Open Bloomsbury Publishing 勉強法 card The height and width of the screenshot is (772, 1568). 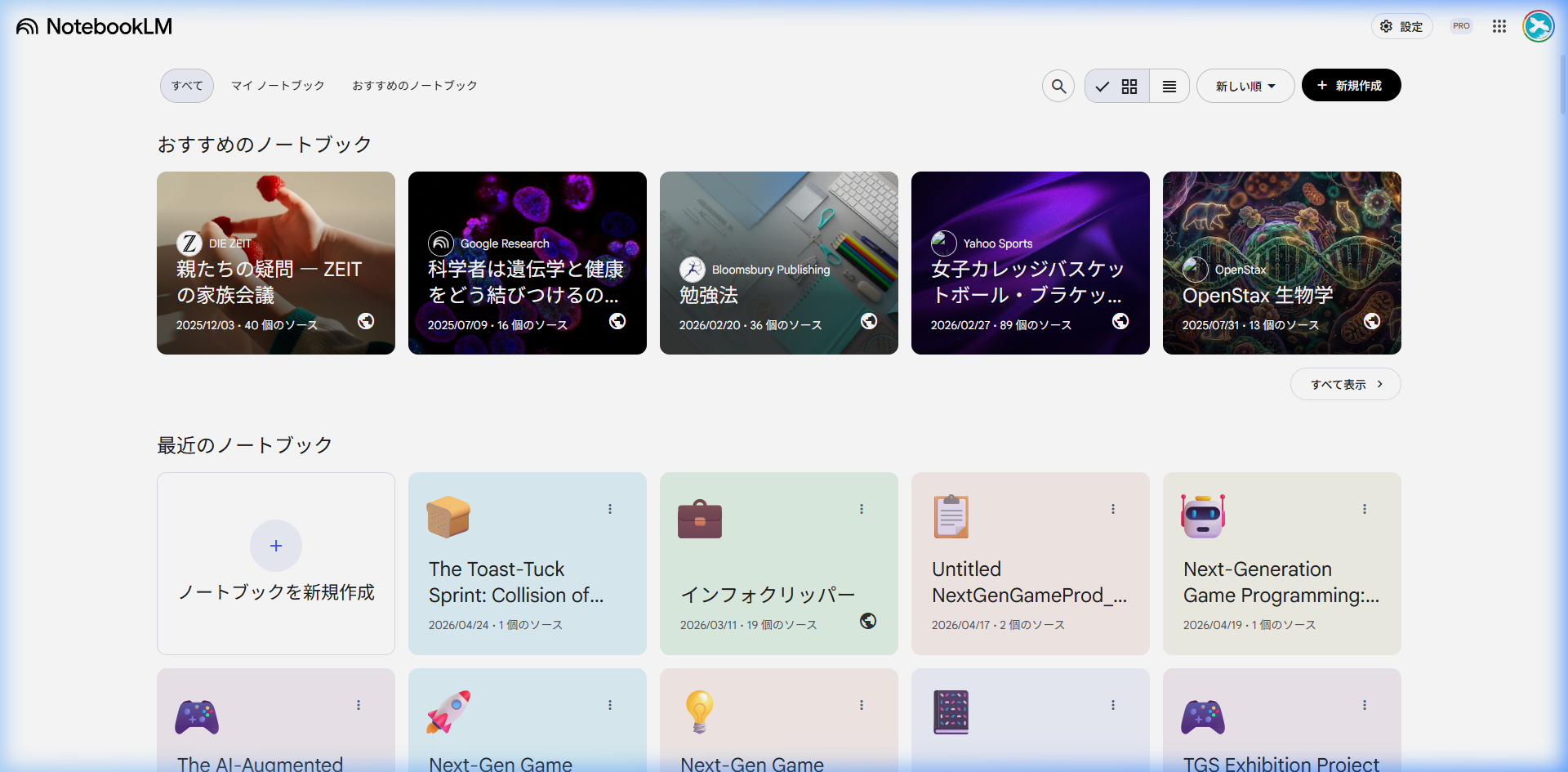[x=779, y=263]
